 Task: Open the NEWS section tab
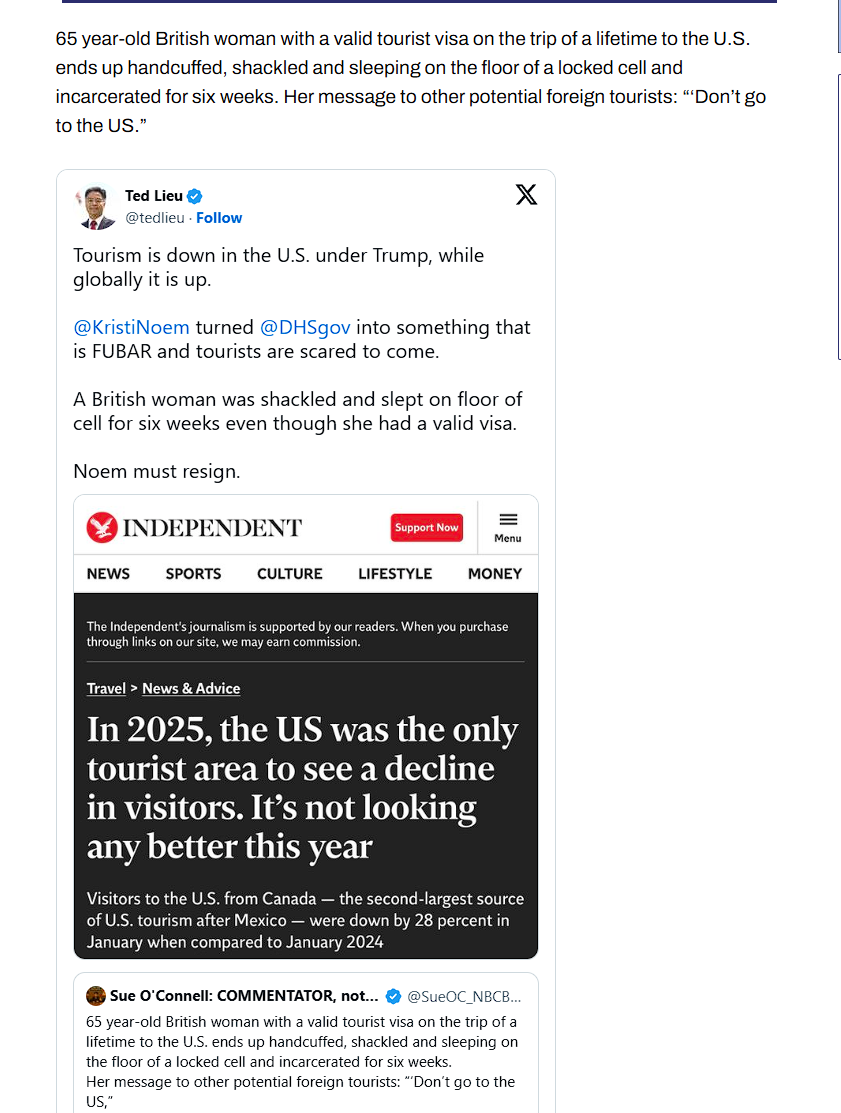click(108, 574)
